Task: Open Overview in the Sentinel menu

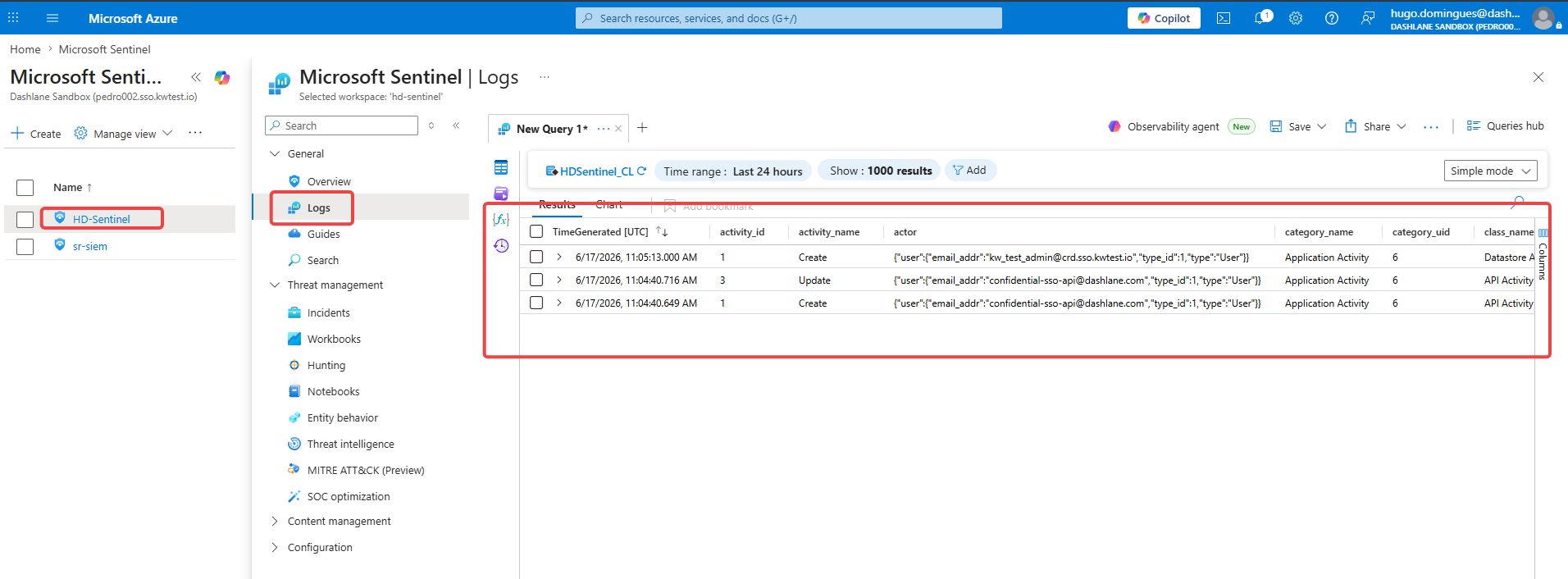Action: pyautogui.click(x=329, y=181)
